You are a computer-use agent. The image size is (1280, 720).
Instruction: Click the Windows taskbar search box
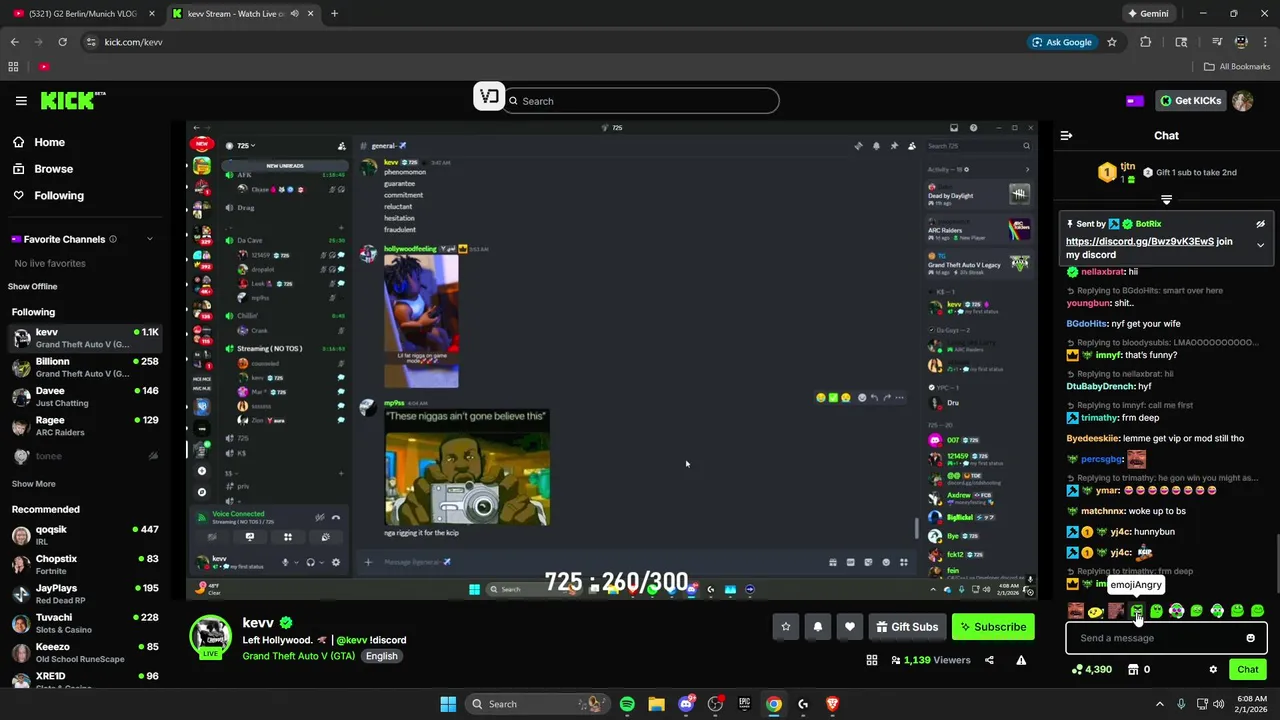click(x=539, y=704)
